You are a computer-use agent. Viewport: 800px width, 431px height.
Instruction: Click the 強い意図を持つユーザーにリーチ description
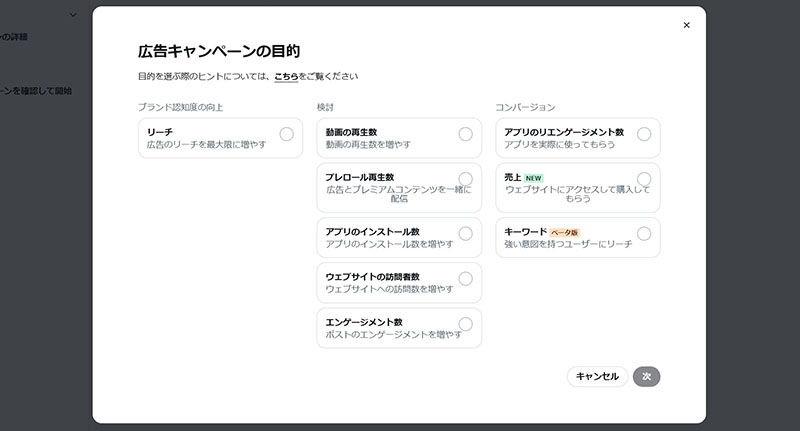[568, 244]
